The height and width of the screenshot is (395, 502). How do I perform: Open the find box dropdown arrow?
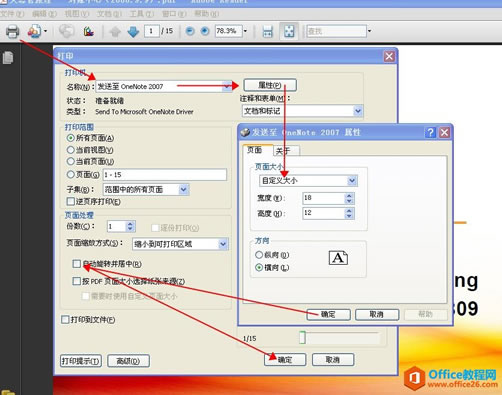(x=369, y=31)
